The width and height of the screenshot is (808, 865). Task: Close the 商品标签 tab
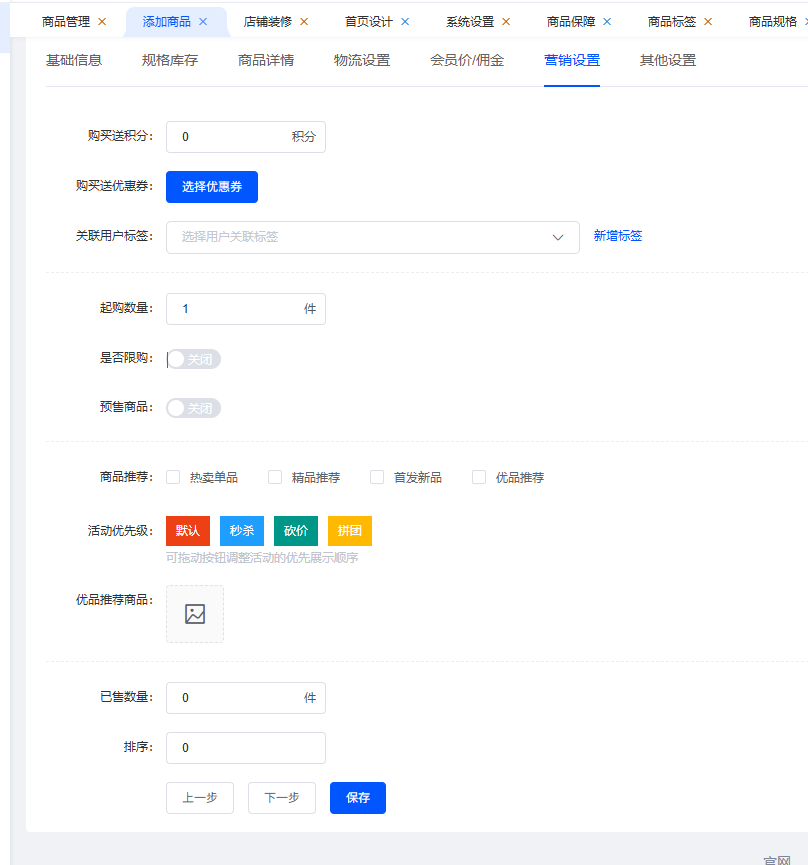[708, 21]
